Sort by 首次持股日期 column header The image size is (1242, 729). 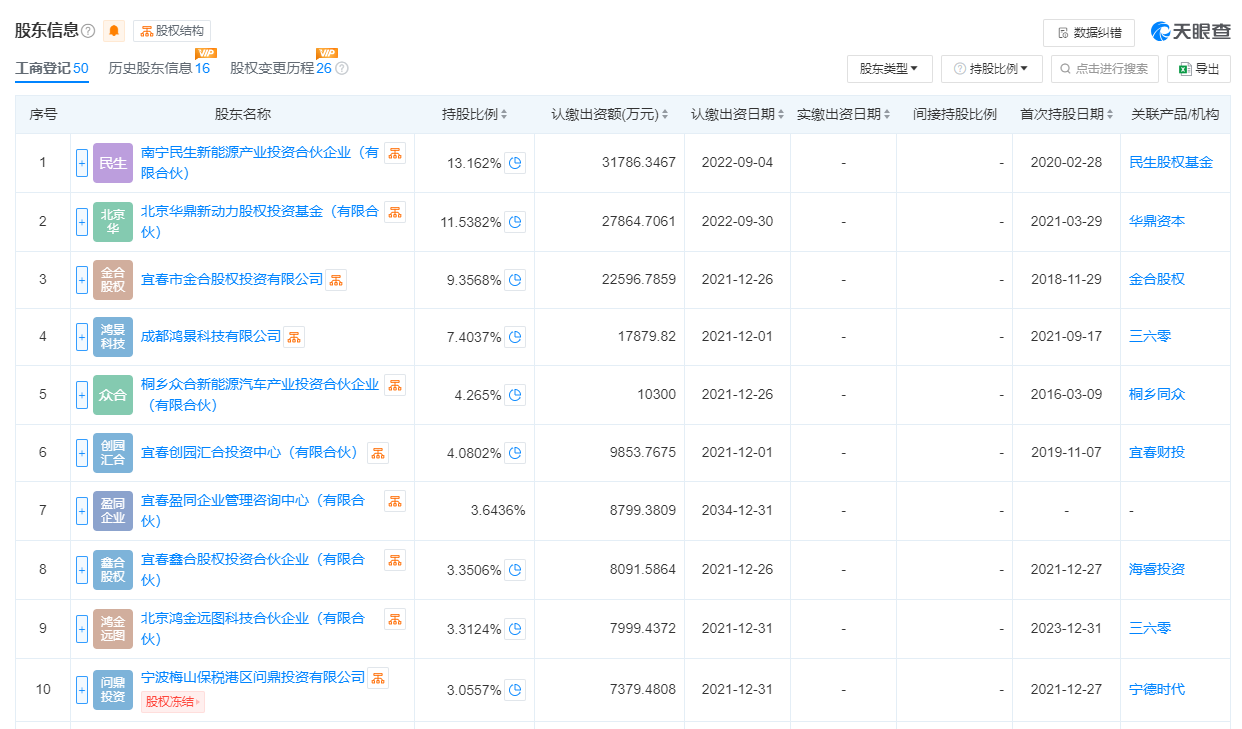[x=1066, y=114]
